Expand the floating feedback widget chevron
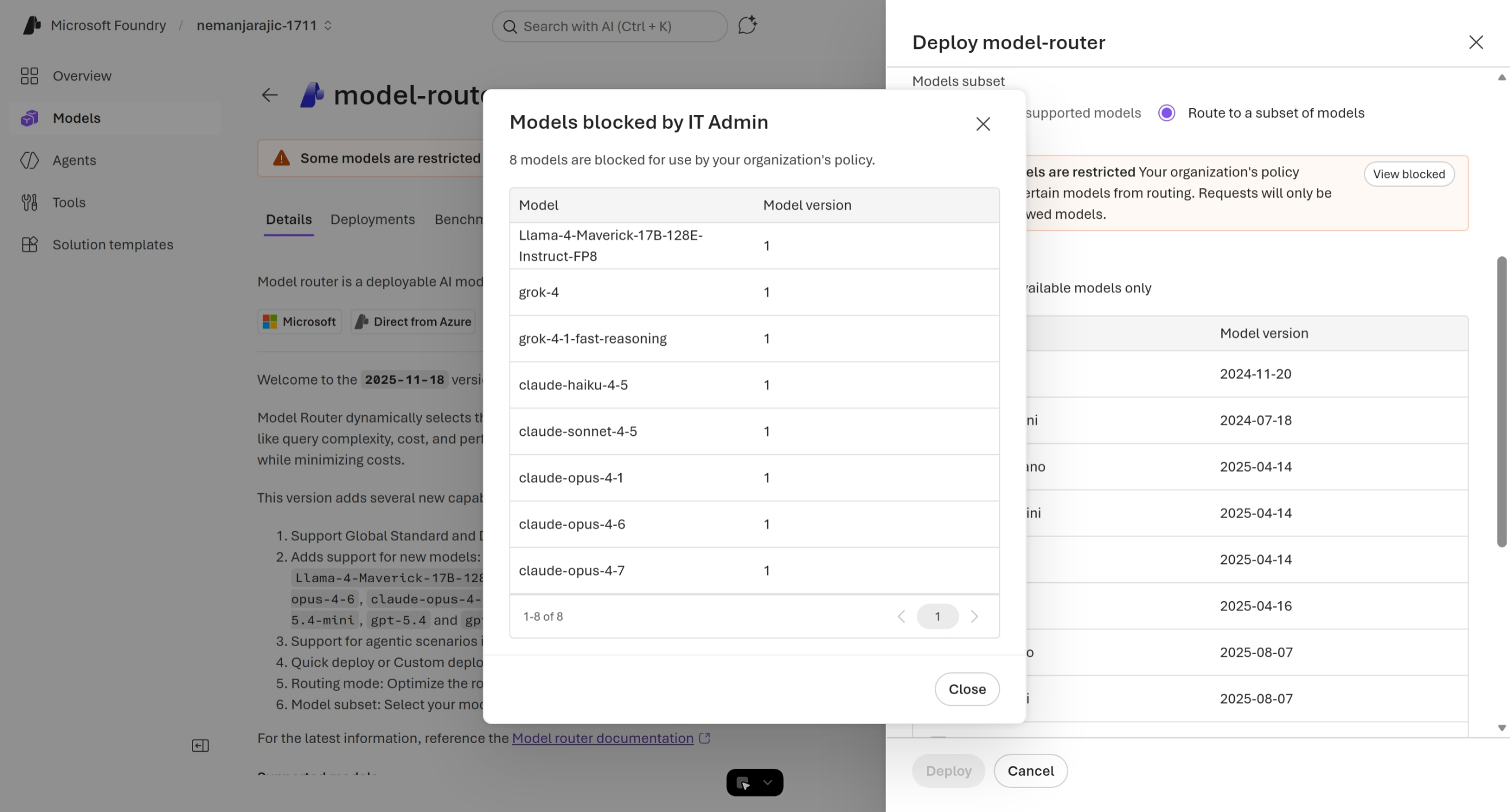 (767, 782)
